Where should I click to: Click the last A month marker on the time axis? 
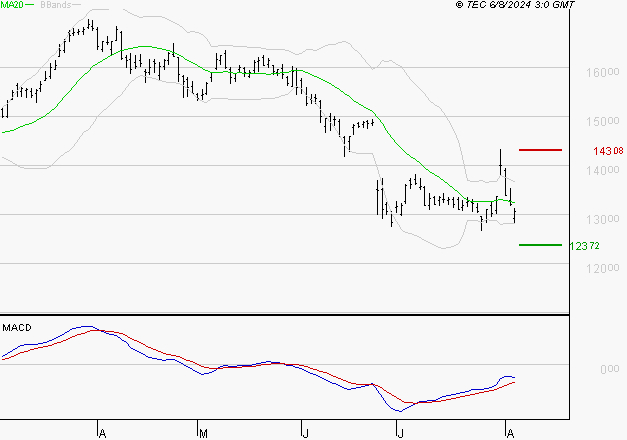click(510, 434)
